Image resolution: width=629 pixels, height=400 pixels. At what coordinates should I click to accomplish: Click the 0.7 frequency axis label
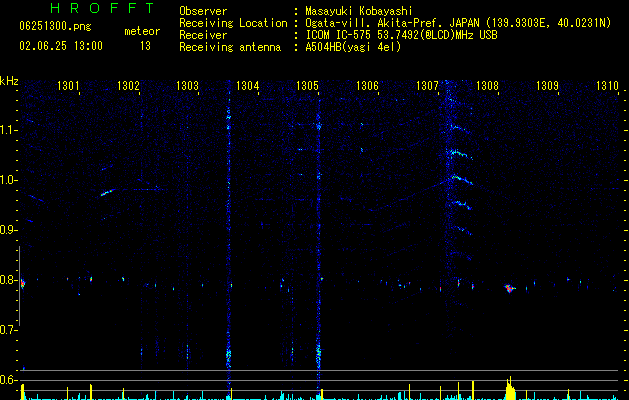(x=8, y=330)
